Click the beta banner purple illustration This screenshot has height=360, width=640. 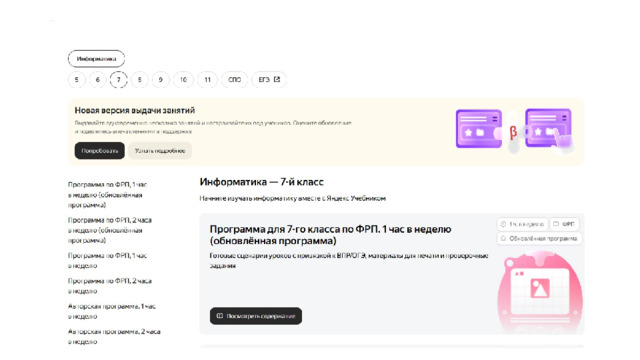pos(515,130)
